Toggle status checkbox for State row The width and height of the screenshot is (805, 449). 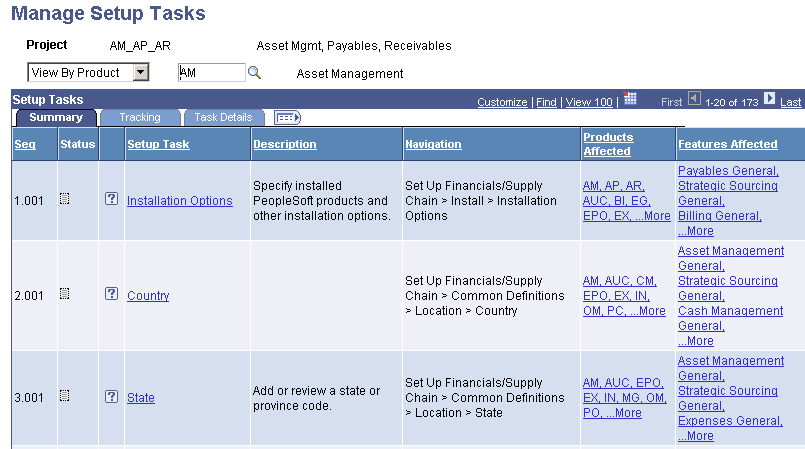click(65, 397)
